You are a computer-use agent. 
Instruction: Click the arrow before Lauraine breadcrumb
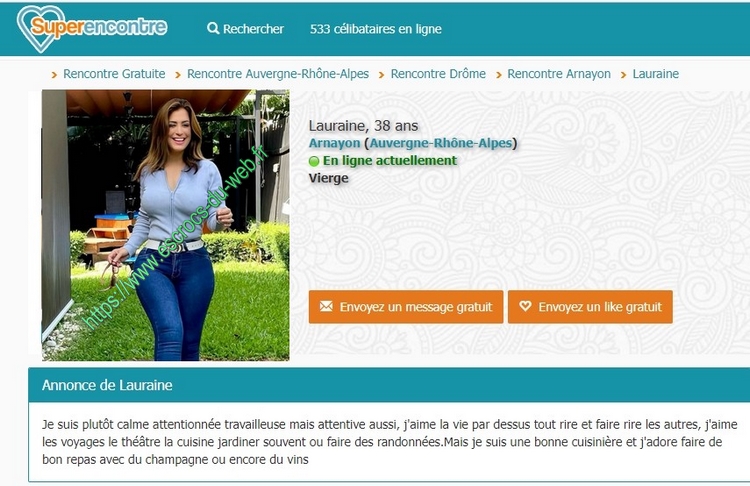pos(623,75)
